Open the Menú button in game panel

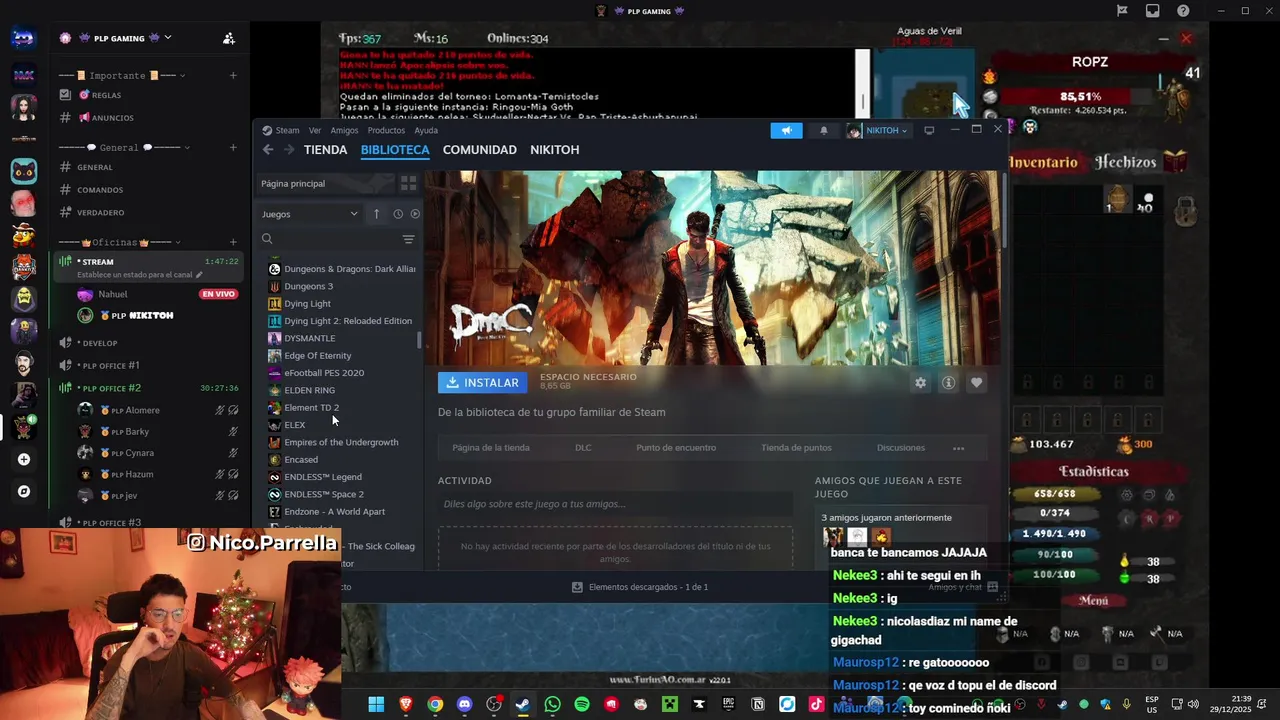1094,601
